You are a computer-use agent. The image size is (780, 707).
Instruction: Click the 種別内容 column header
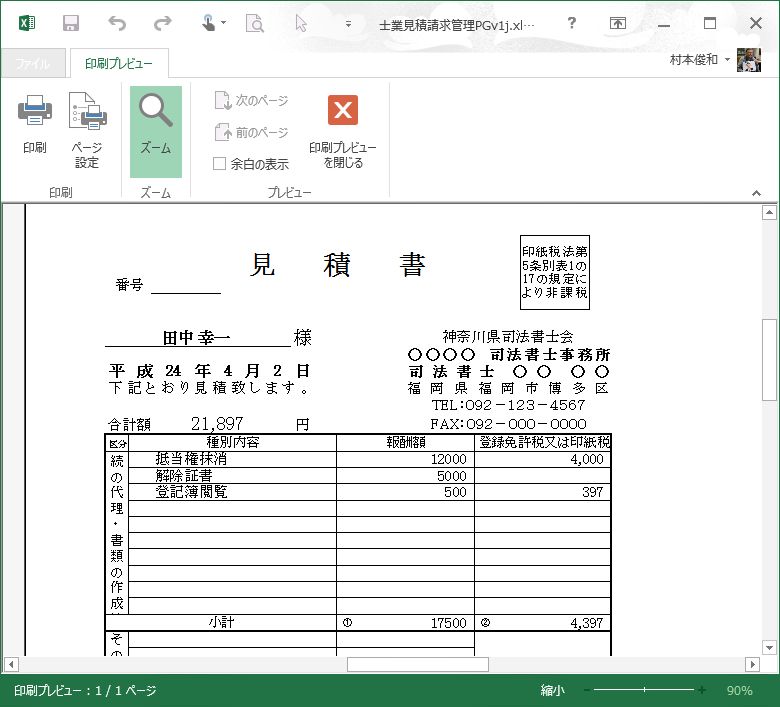[x=233, y=442]
